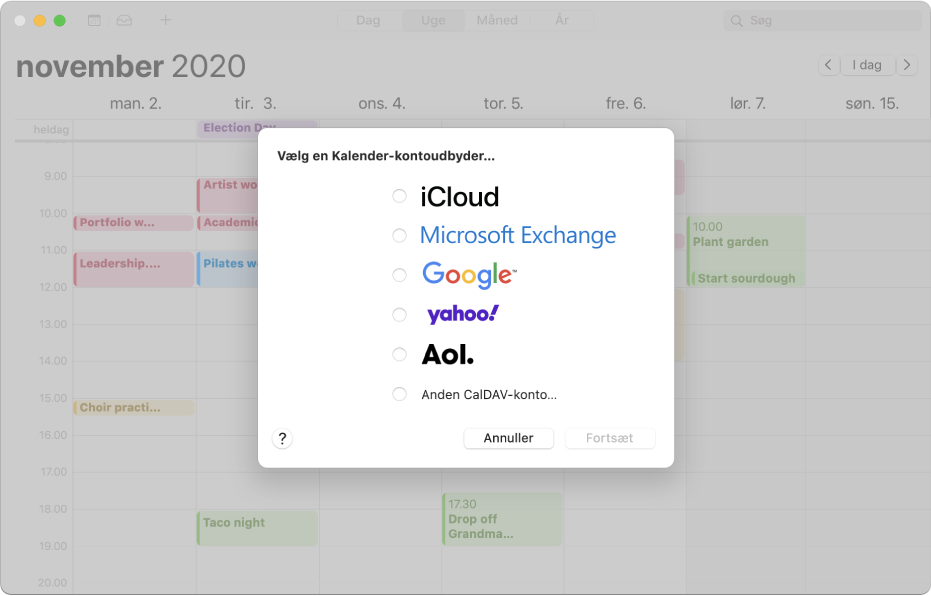Select the Yahoo radio button

click(400, 315)
